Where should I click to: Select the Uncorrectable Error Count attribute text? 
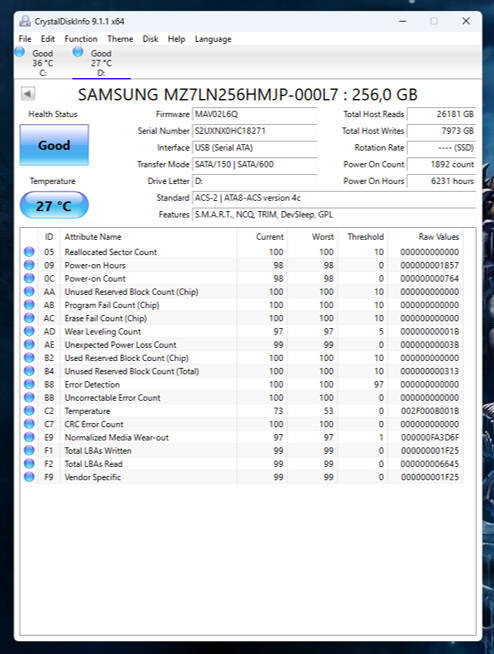[x=112, y=398]
